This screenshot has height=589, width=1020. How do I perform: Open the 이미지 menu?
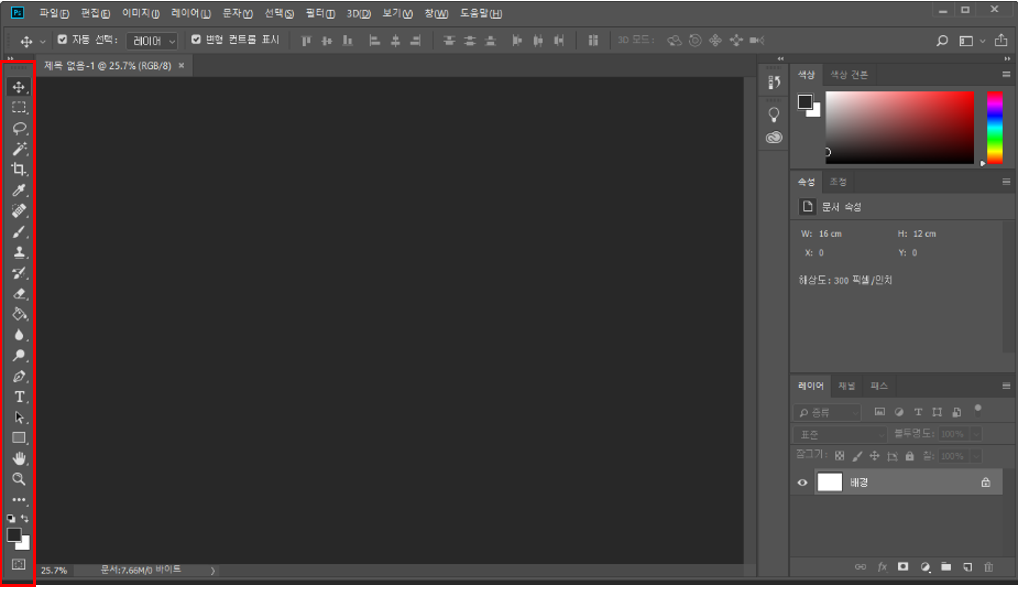pyautogui.click(x=141, y=13)
